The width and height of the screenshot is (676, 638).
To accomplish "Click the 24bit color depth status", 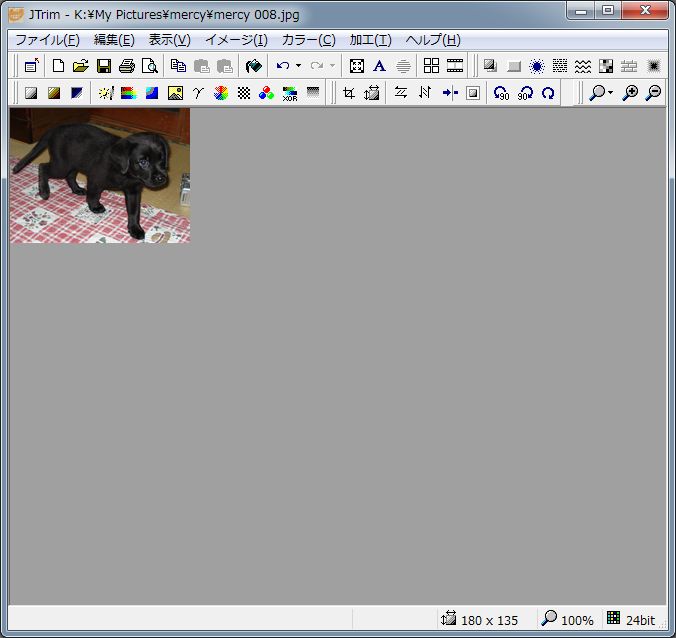I will (640, 620).
